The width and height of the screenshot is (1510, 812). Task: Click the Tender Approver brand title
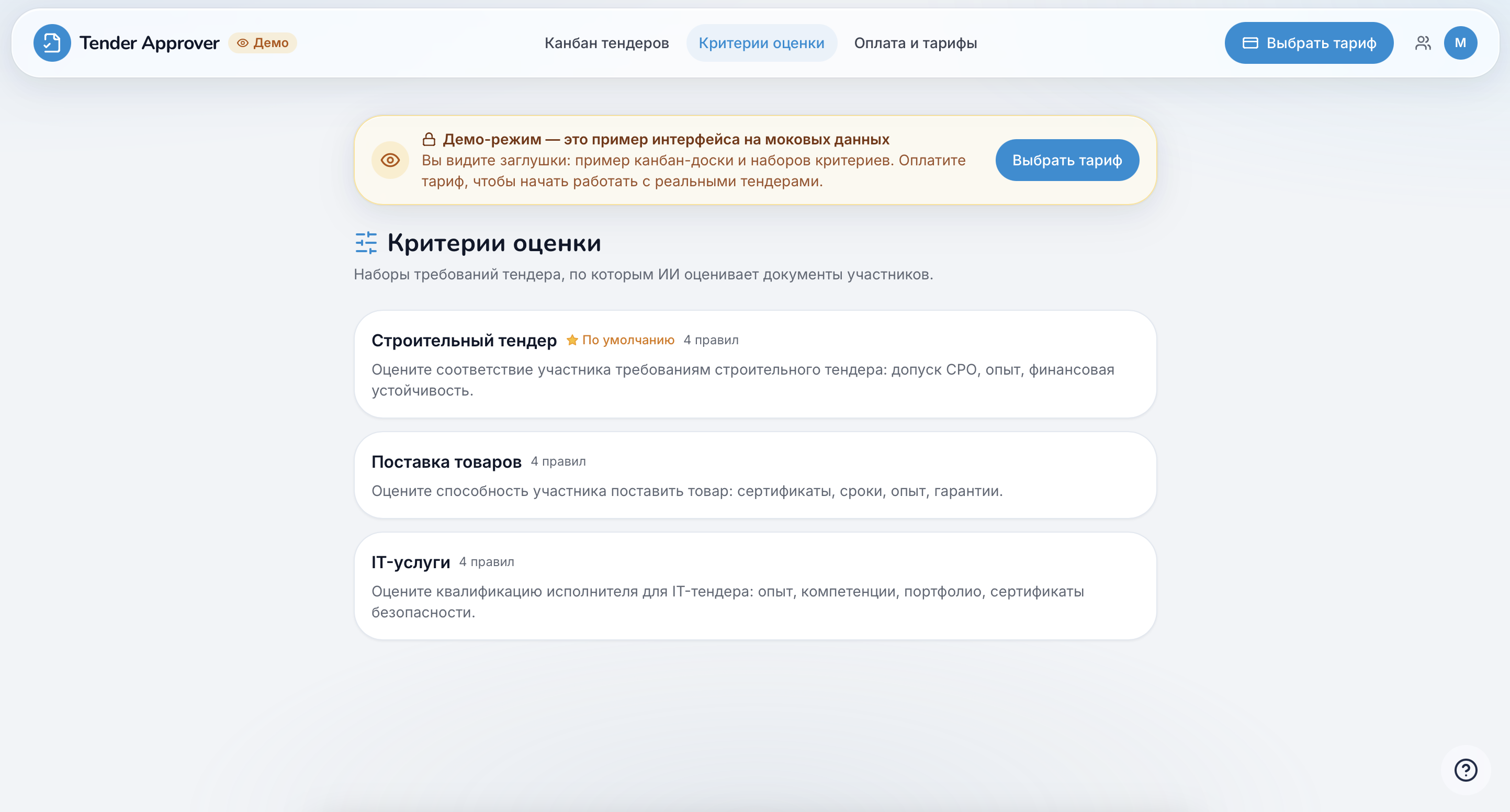150,43
